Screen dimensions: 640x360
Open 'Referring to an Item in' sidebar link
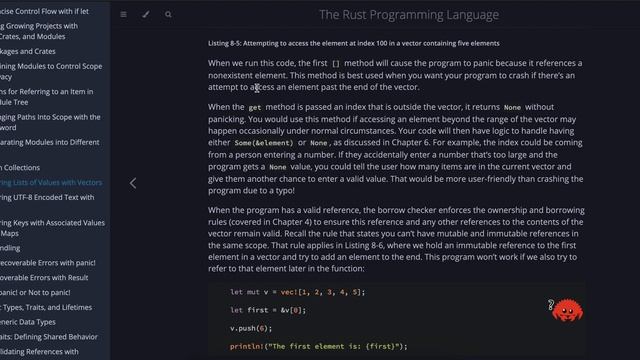[x=47, y=97]
